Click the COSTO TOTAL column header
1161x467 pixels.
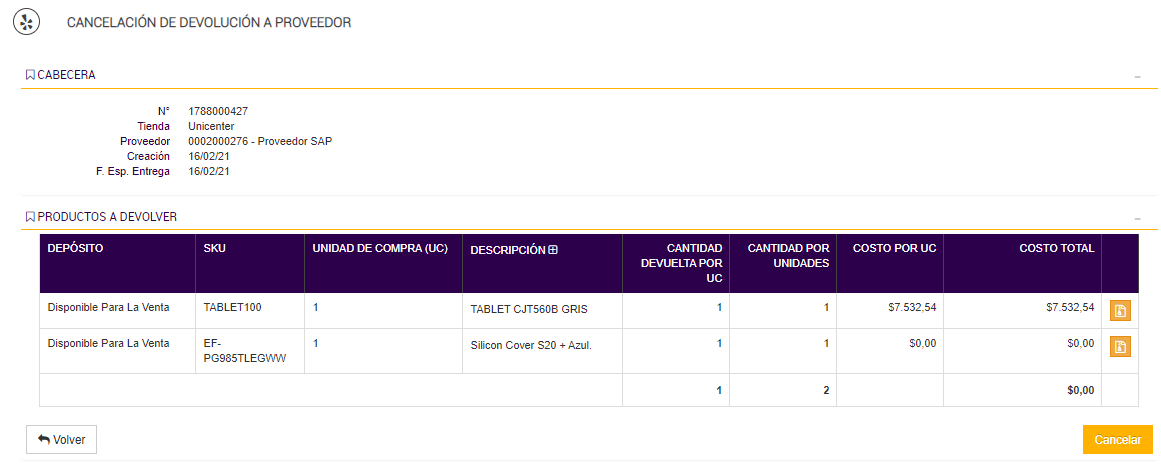[1056, 248]
